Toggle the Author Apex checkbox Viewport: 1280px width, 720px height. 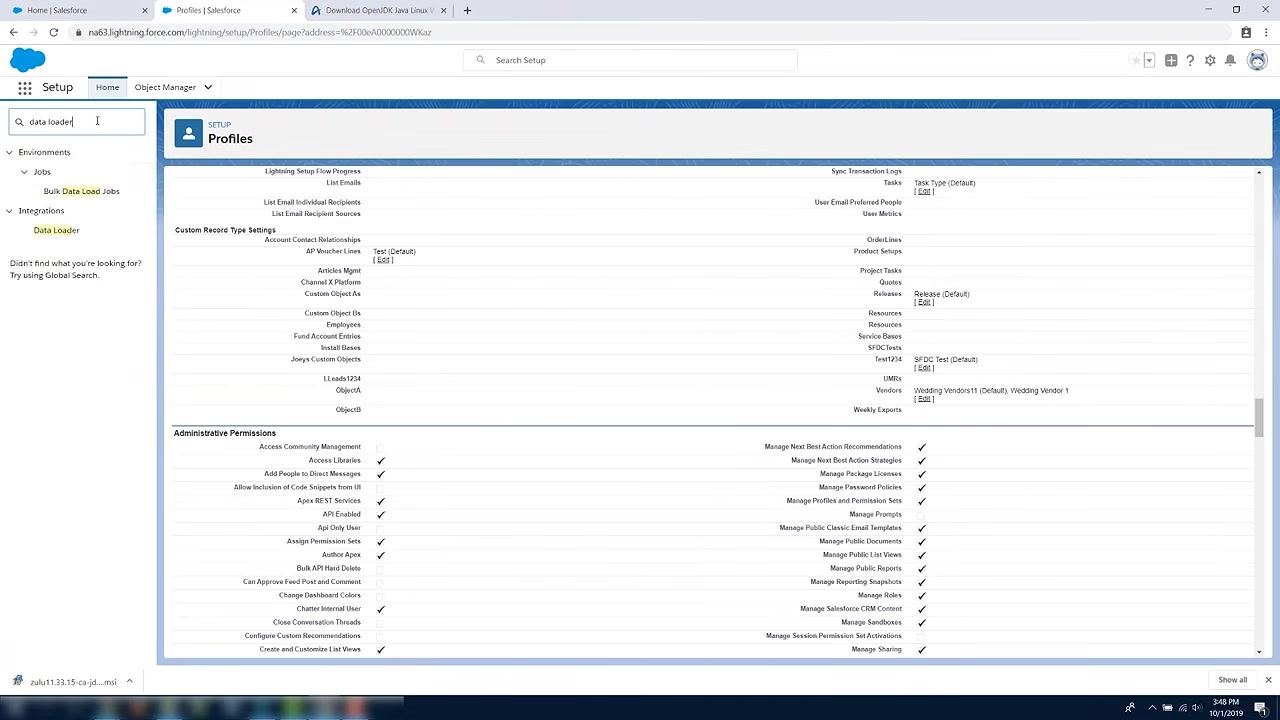tap(381, 555)
